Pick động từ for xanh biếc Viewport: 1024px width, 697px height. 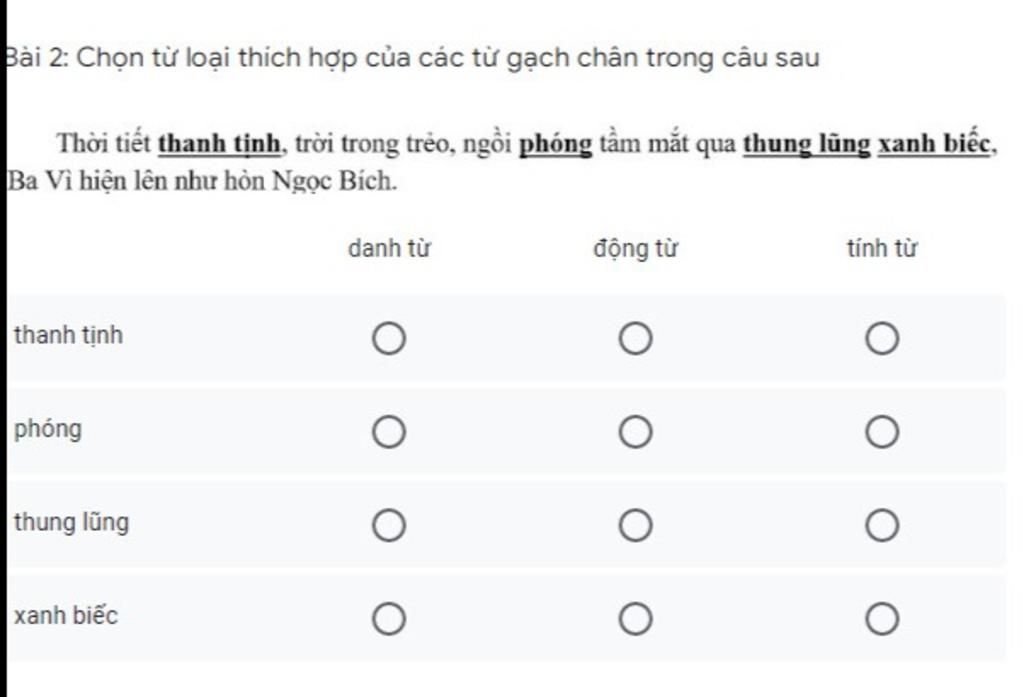[635, 619]
